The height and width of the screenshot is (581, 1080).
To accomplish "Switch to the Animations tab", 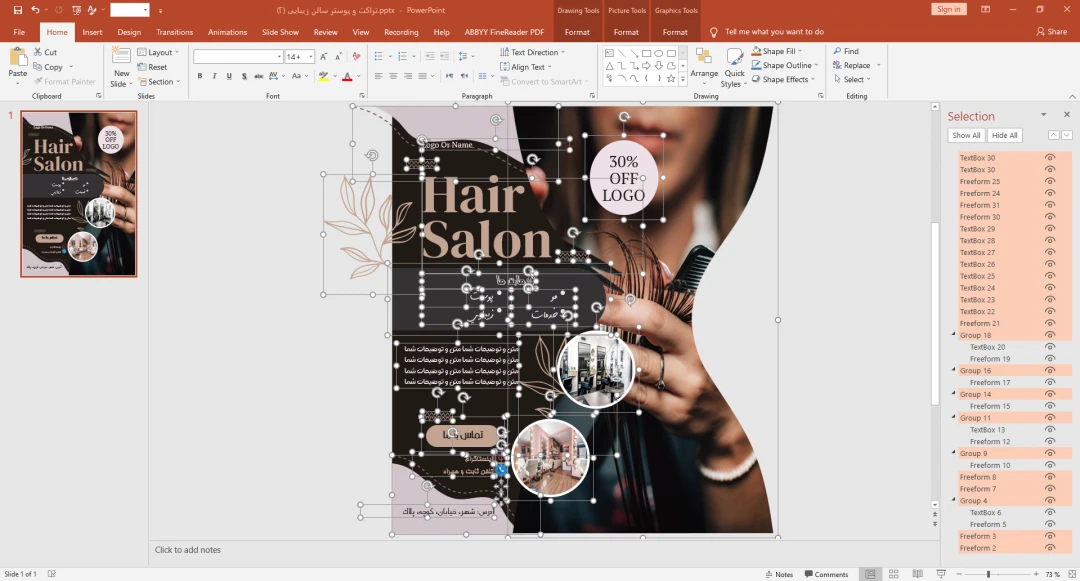I will pos(227,32).
